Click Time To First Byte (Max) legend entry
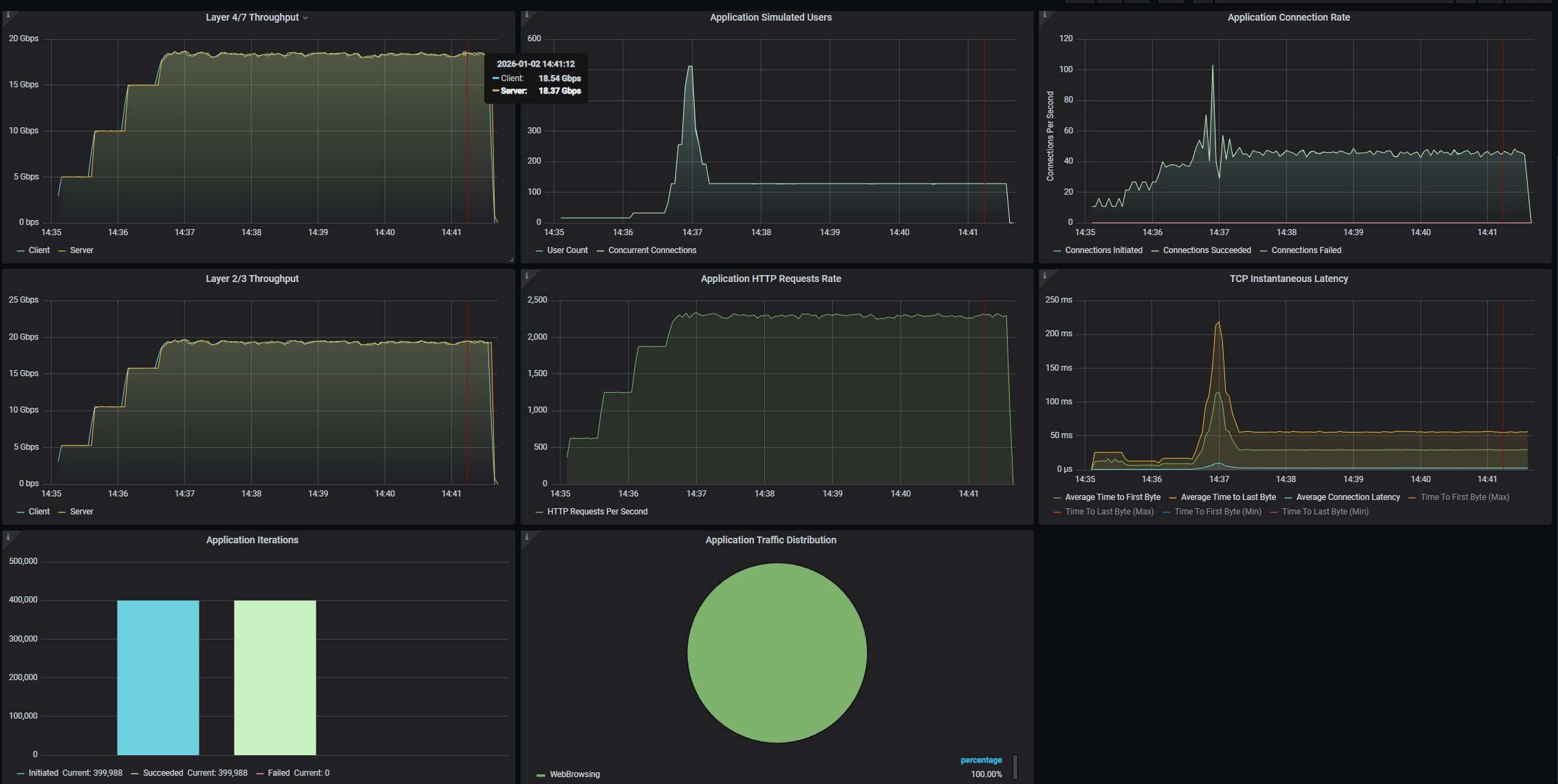This screenshot has width=1558, height=784. pyautogui.click(x=1464, y=497)
